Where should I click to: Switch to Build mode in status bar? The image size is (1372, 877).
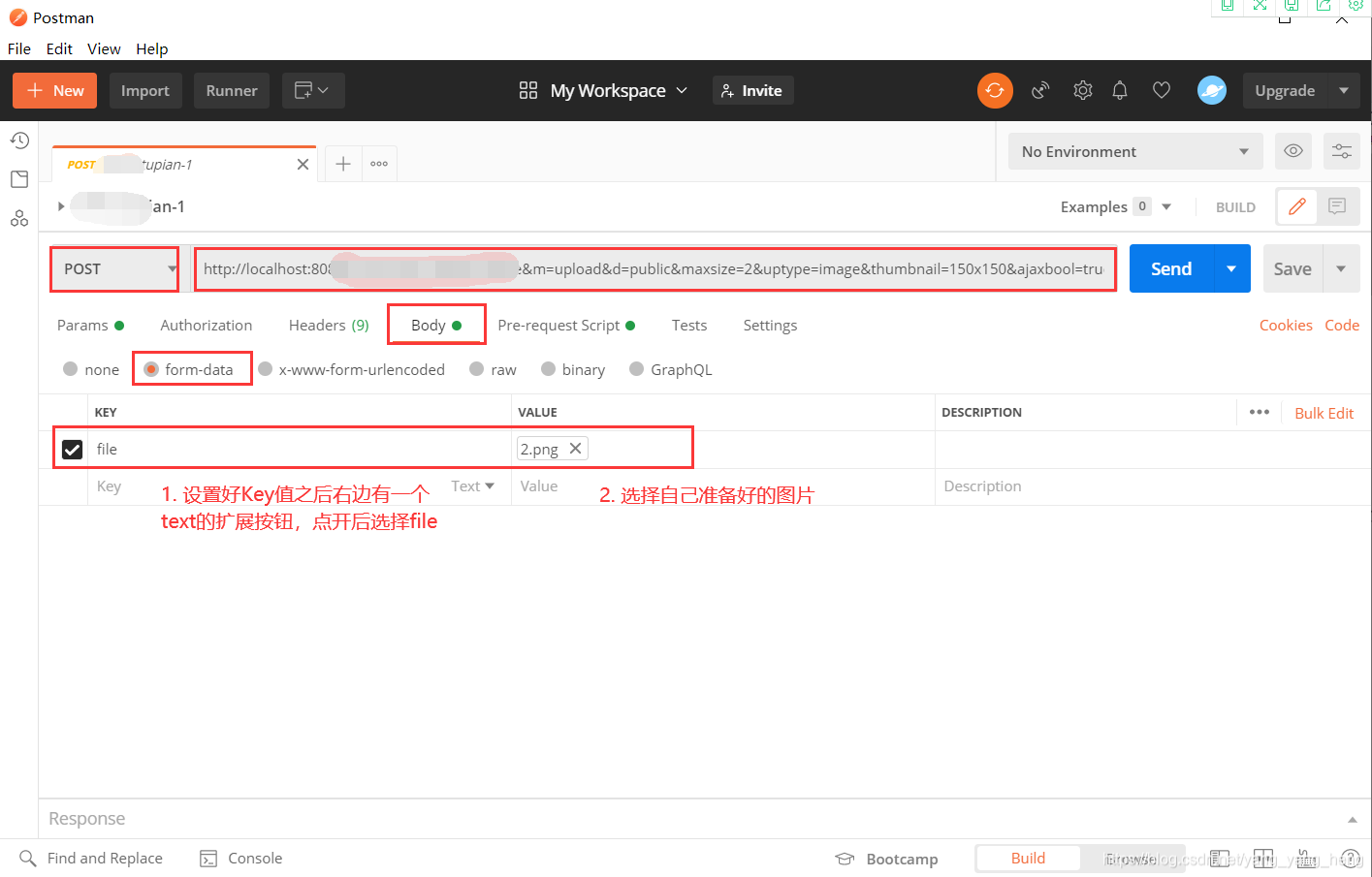(x=1028, y=859)
